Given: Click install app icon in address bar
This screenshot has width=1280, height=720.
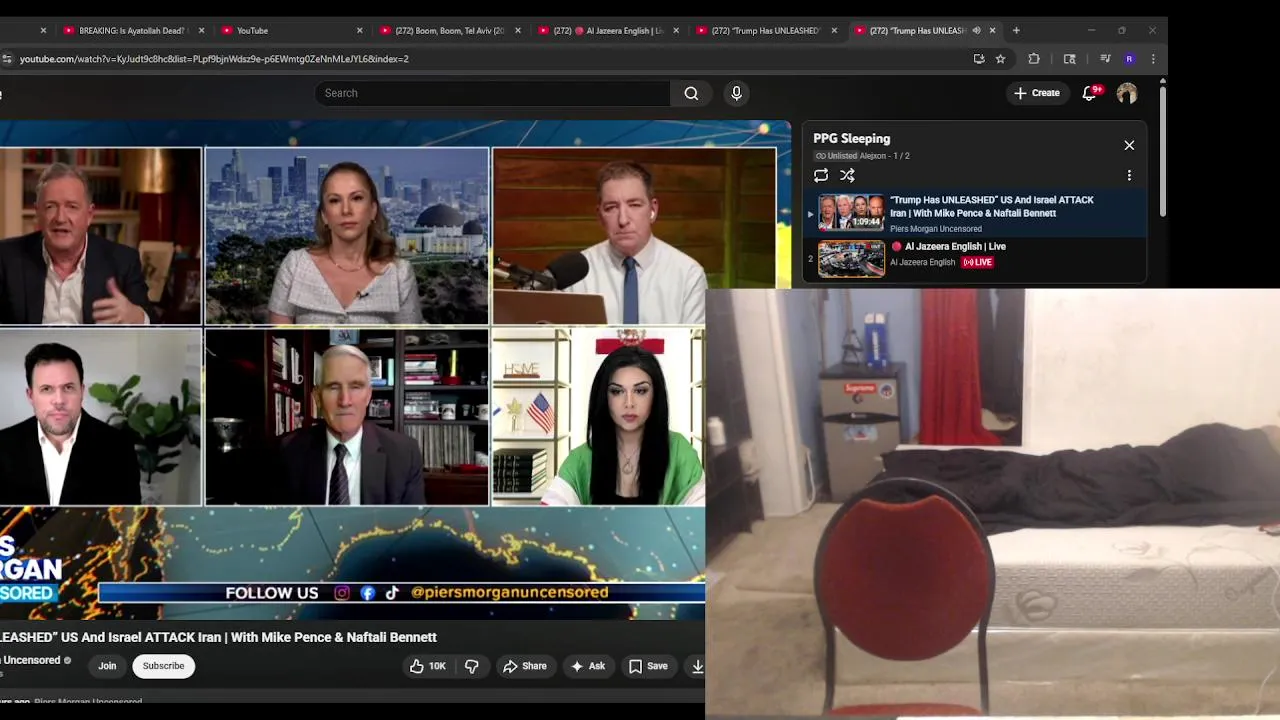Looking at the screenshot, I should click(x=979, y=59).
